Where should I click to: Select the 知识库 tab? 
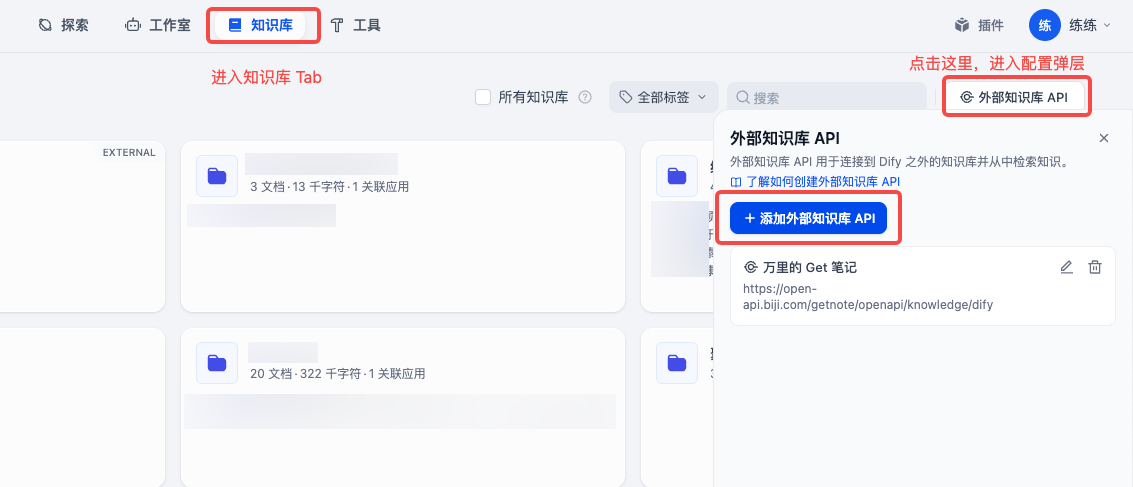click(x=261, y=25)
